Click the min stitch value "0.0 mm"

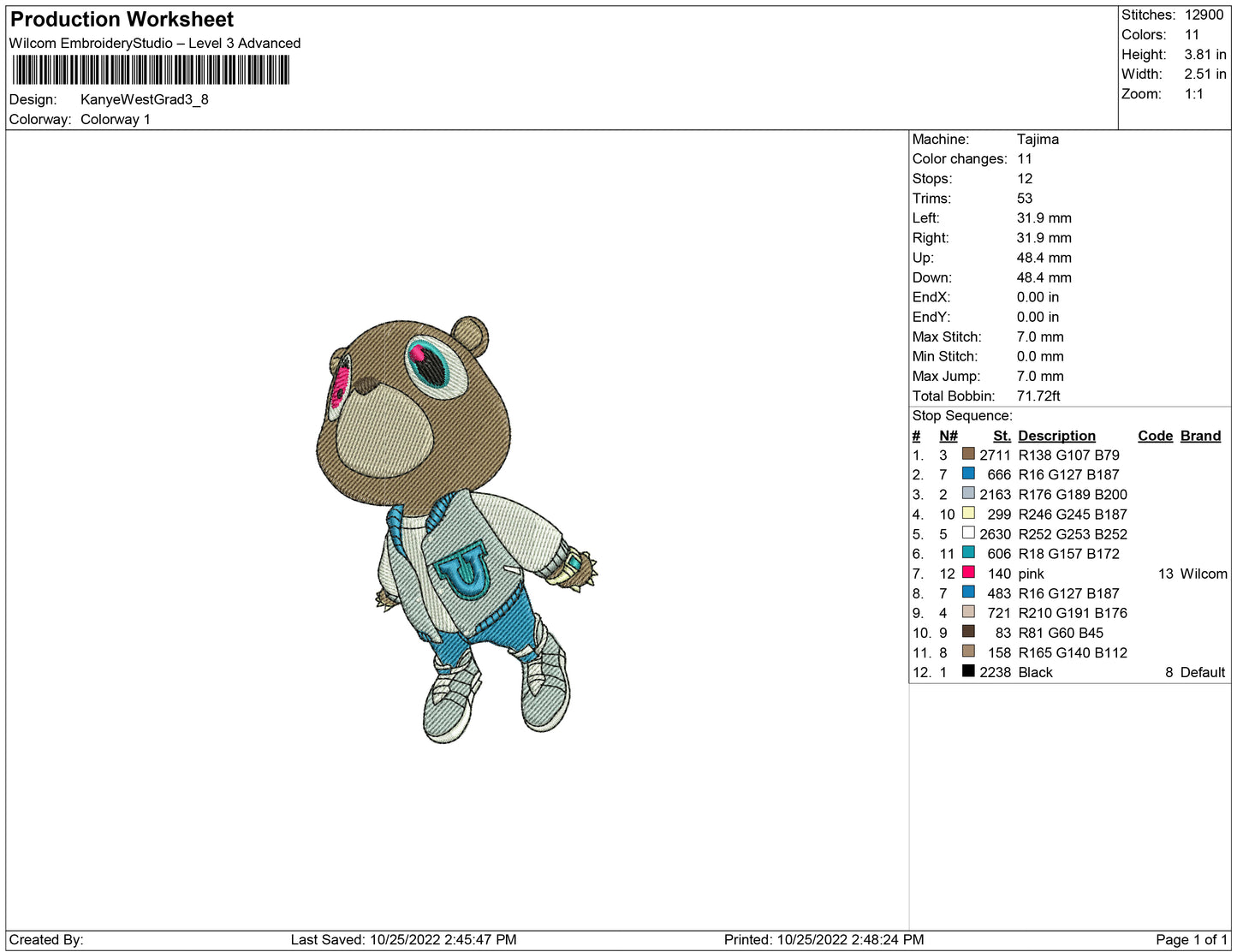[1040, 356]
